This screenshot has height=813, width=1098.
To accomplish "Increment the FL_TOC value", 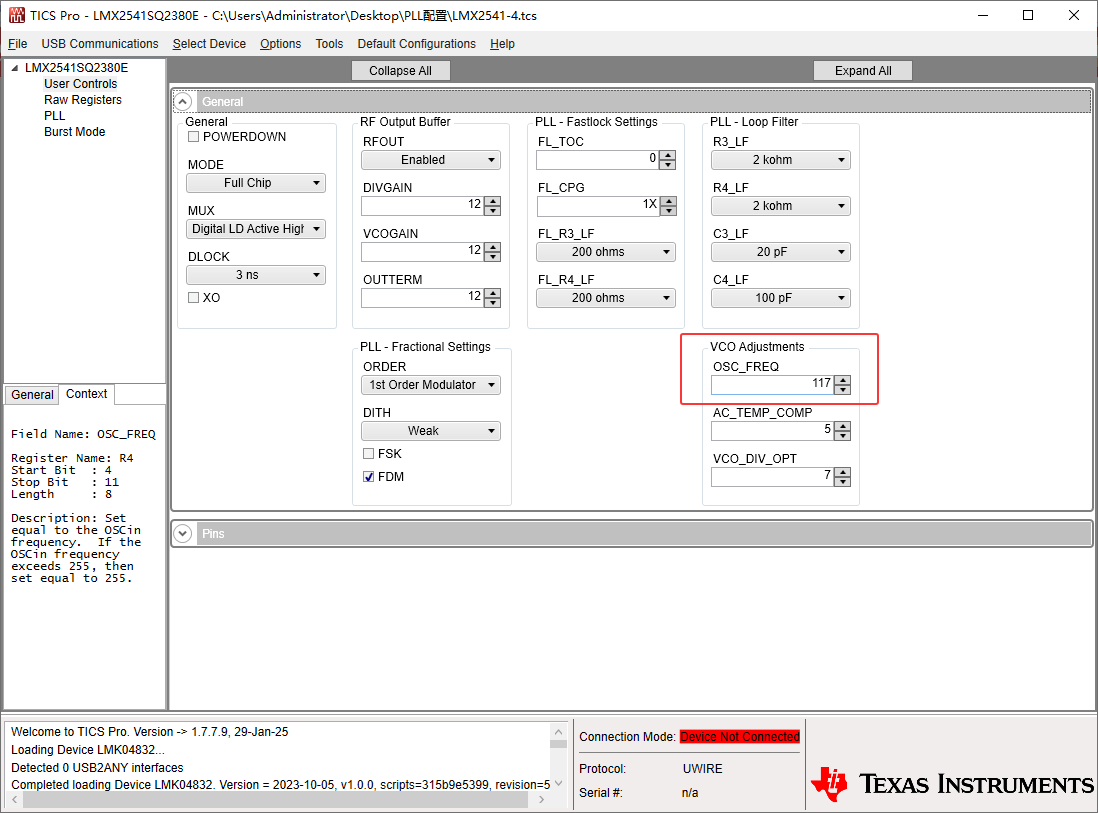I will 668,155.
